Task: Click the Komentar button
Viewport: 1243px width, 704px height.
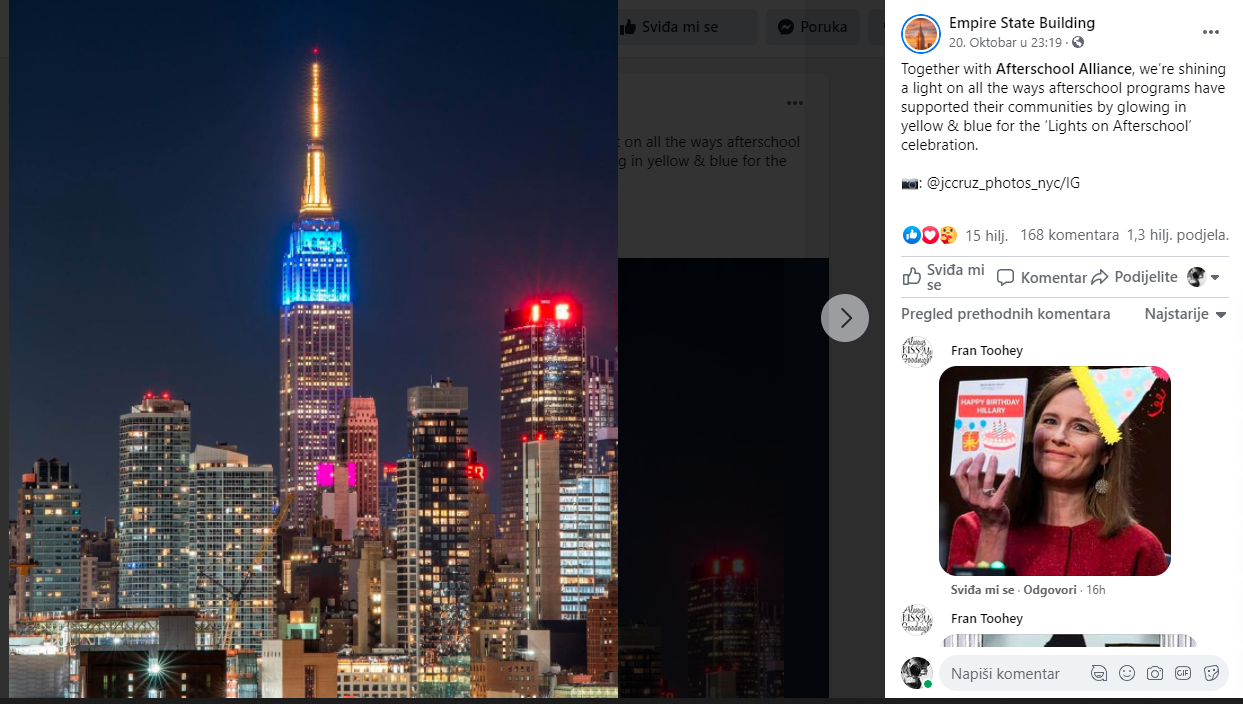Action: coord(1041,277)
